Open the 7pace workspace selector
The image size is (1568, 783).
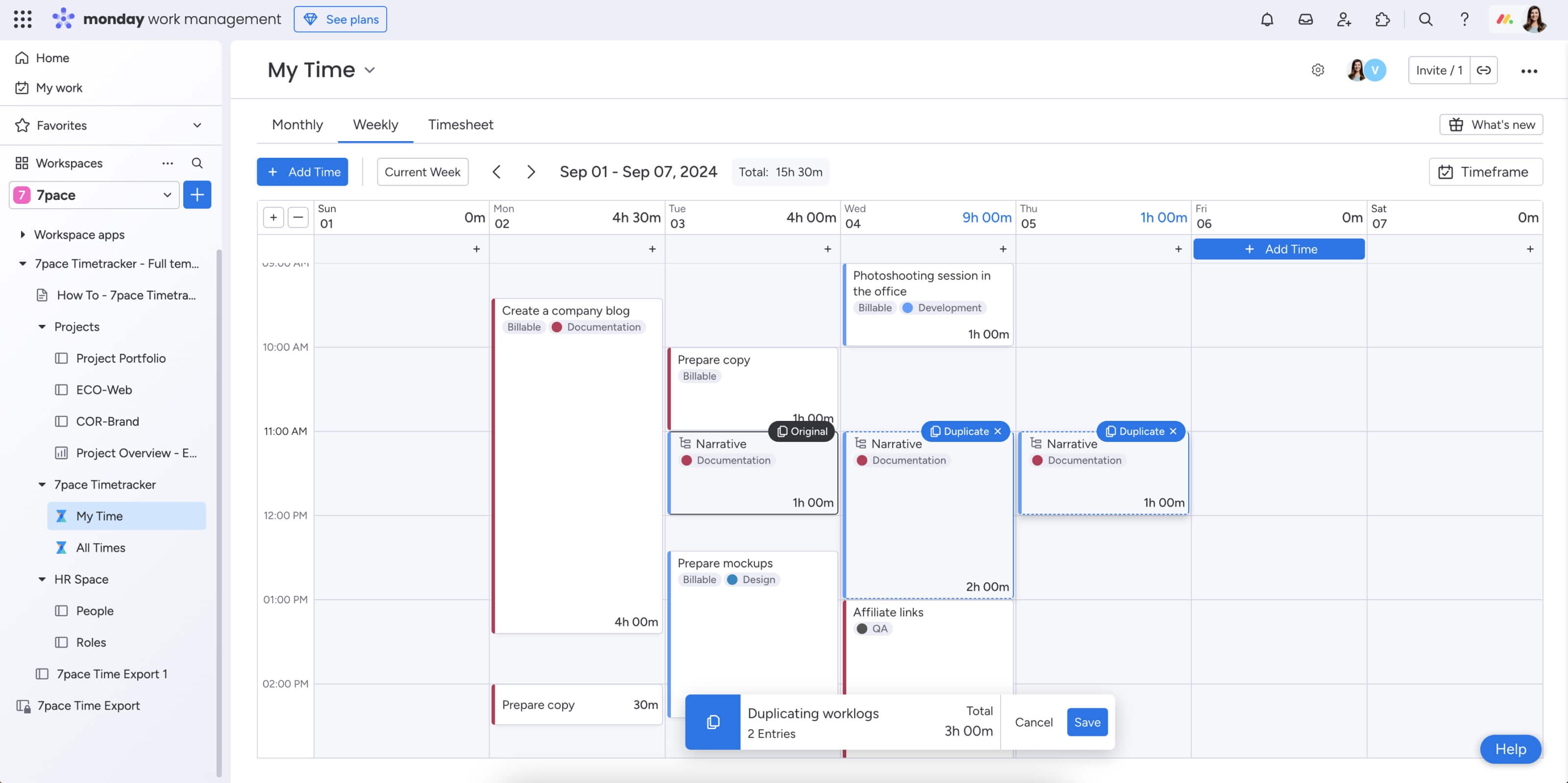pyautogui.click(x=95, y=195)
